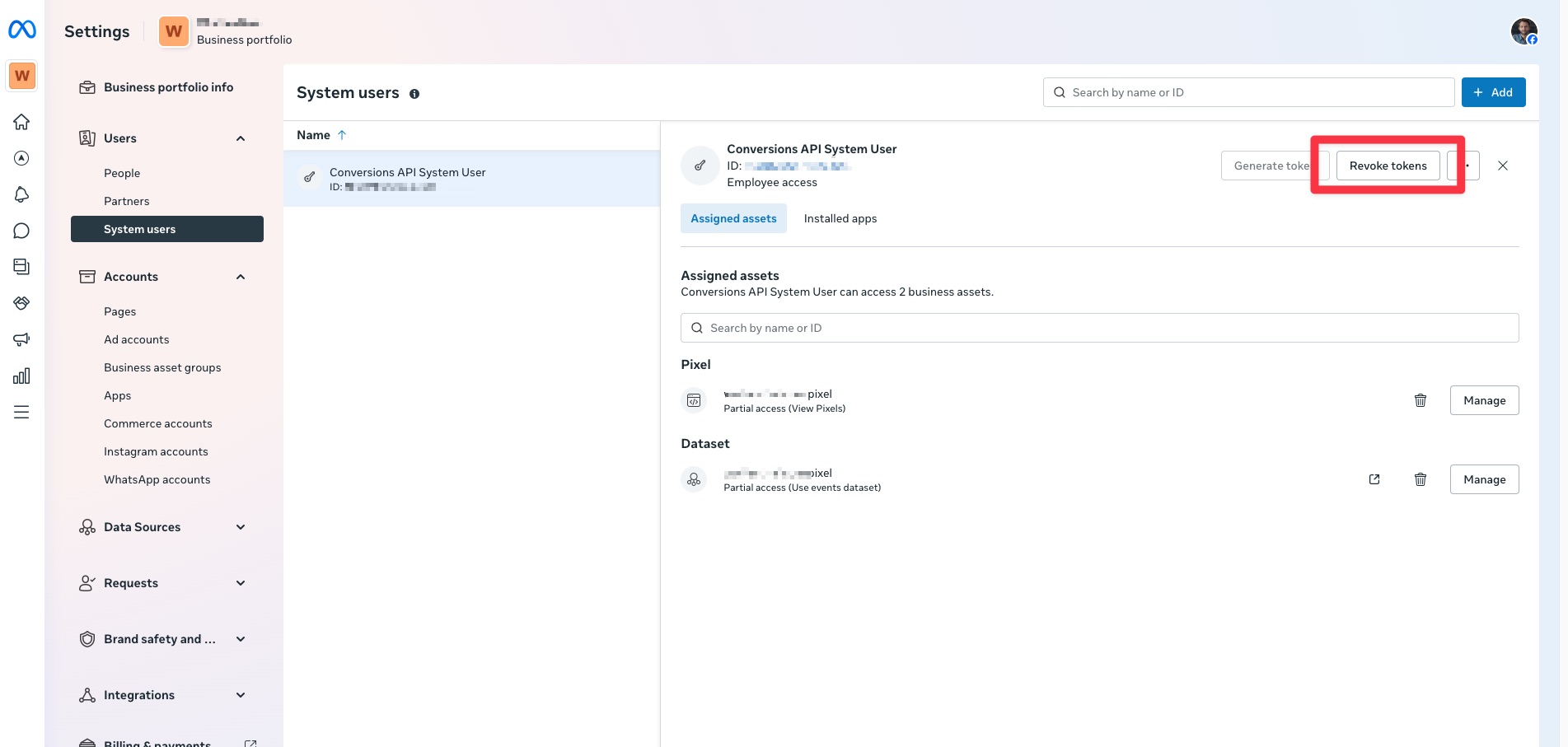This screenshot has height=747, width=1568.
Task: Click System users info icon
Action: coord(414,94)
